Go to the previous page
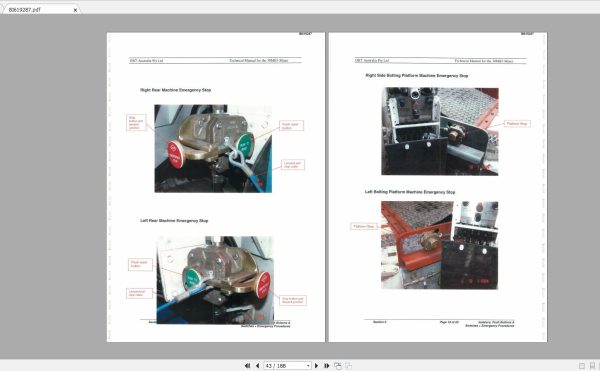Viewport: 600px width, 371px height. click(x=258, y=366)
